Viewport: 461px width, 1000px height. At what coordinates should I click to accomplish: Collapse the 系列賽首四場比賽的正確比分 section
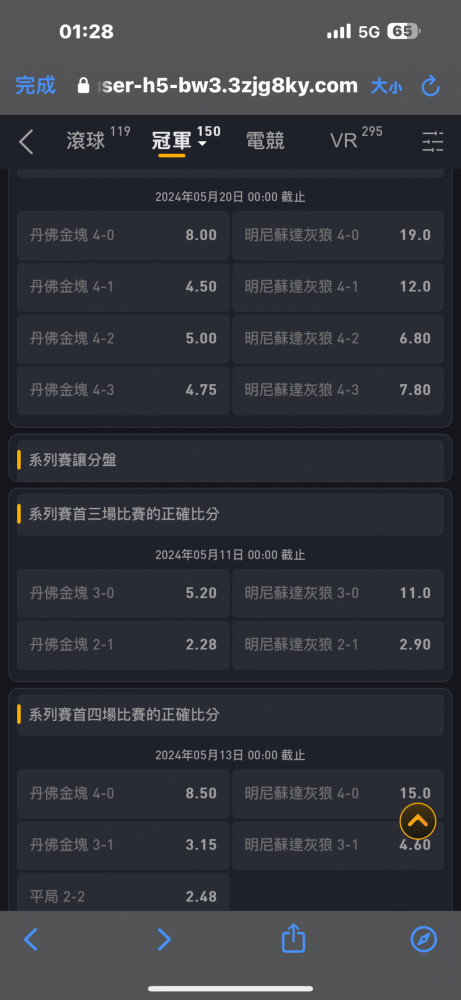[230, 714]
